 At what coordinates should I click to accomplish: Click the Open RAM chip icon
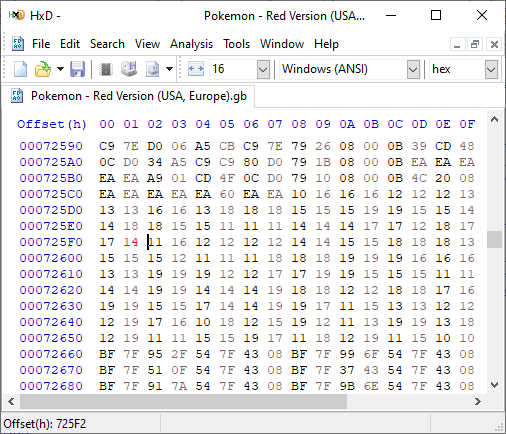coord(106,69)
